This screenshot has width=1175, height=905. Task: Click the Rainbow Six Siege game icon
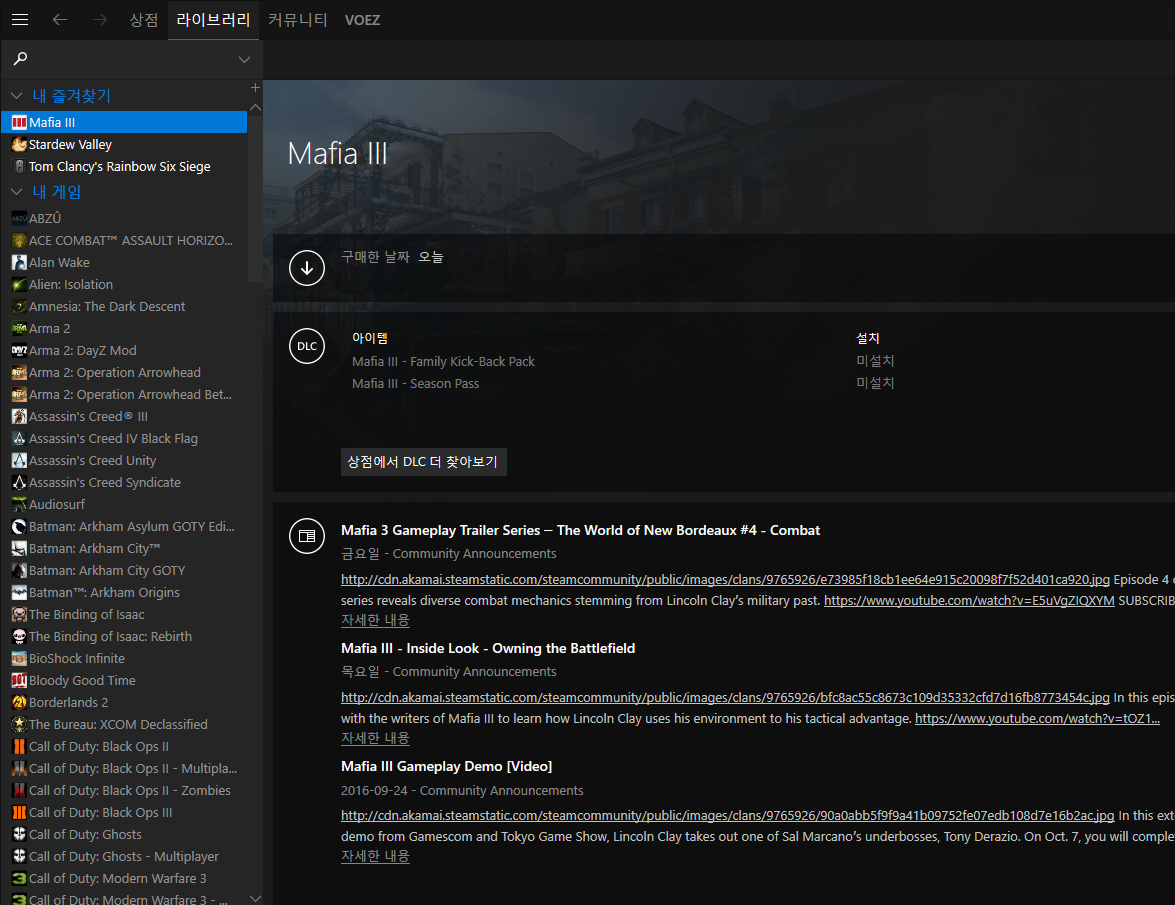tap(19, 166)
